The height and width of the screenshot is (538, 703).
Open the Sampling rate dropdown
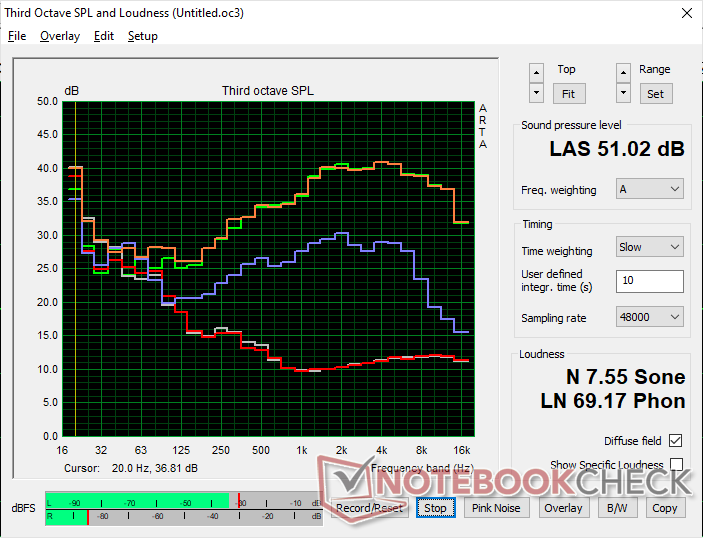click(x=650, y=317)
